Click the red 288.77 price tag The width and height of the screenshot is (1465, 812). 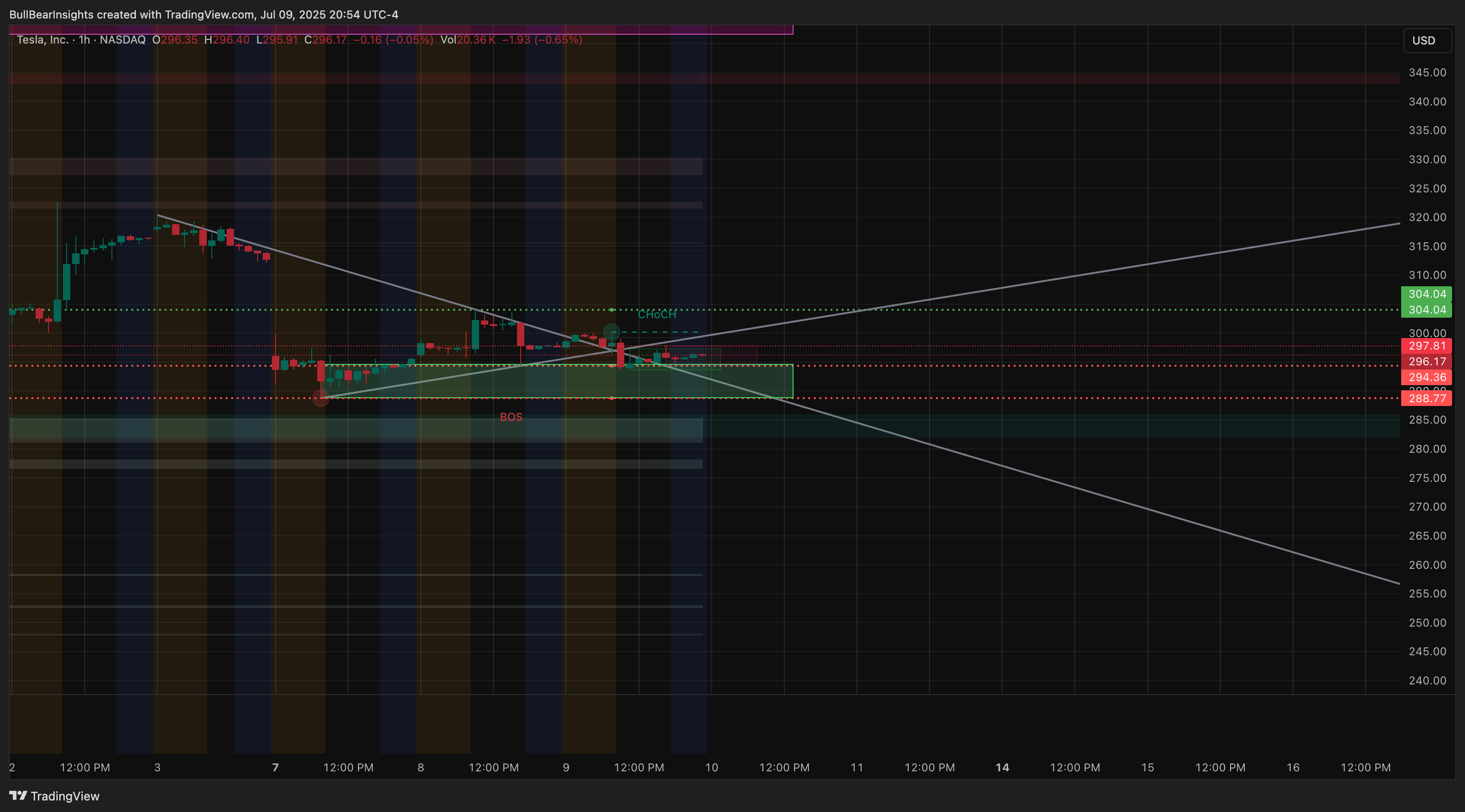(1426, 398)
